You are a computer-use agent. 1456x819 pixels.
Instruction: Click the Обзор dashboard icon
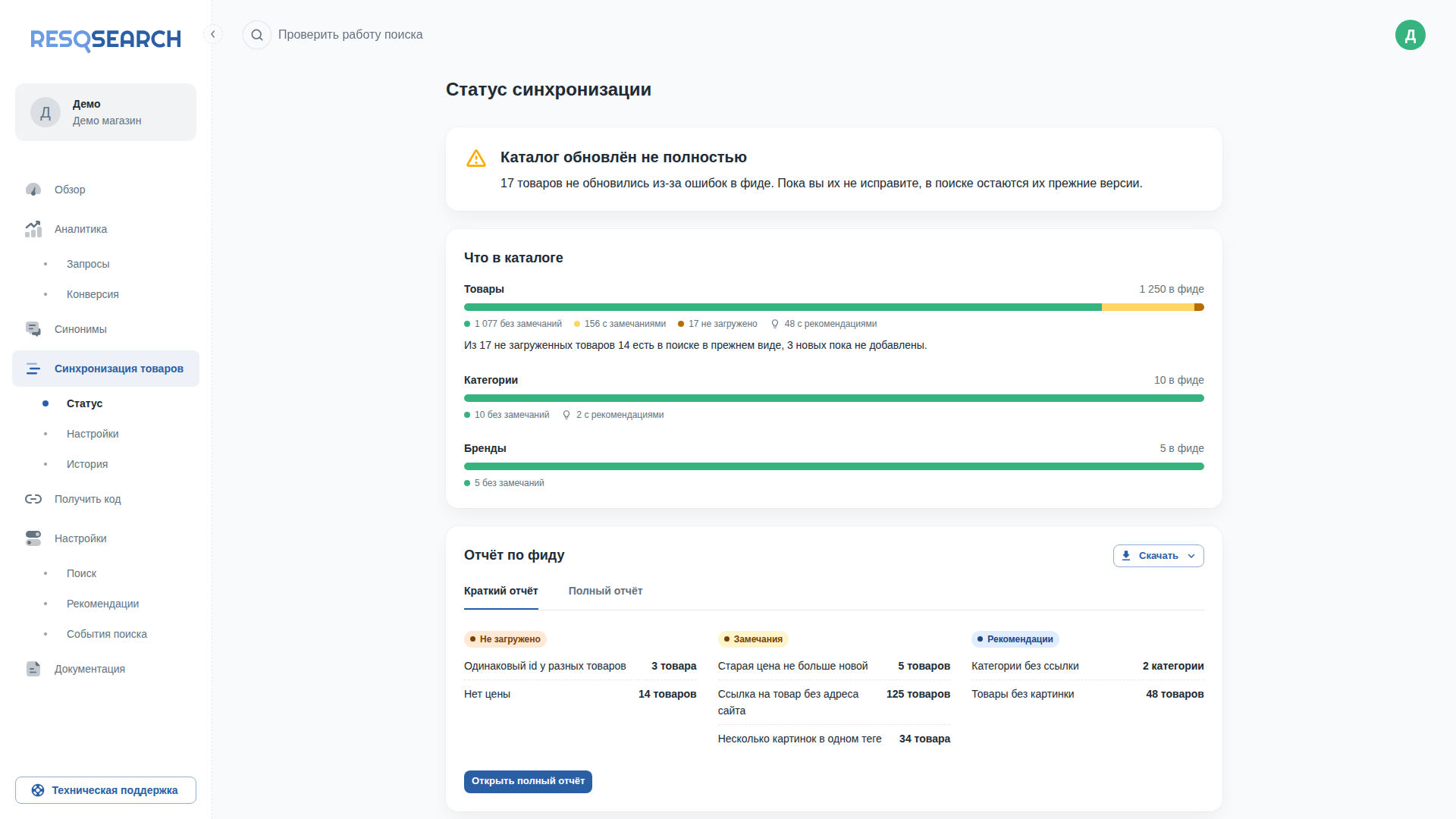(x=33, y=190)
